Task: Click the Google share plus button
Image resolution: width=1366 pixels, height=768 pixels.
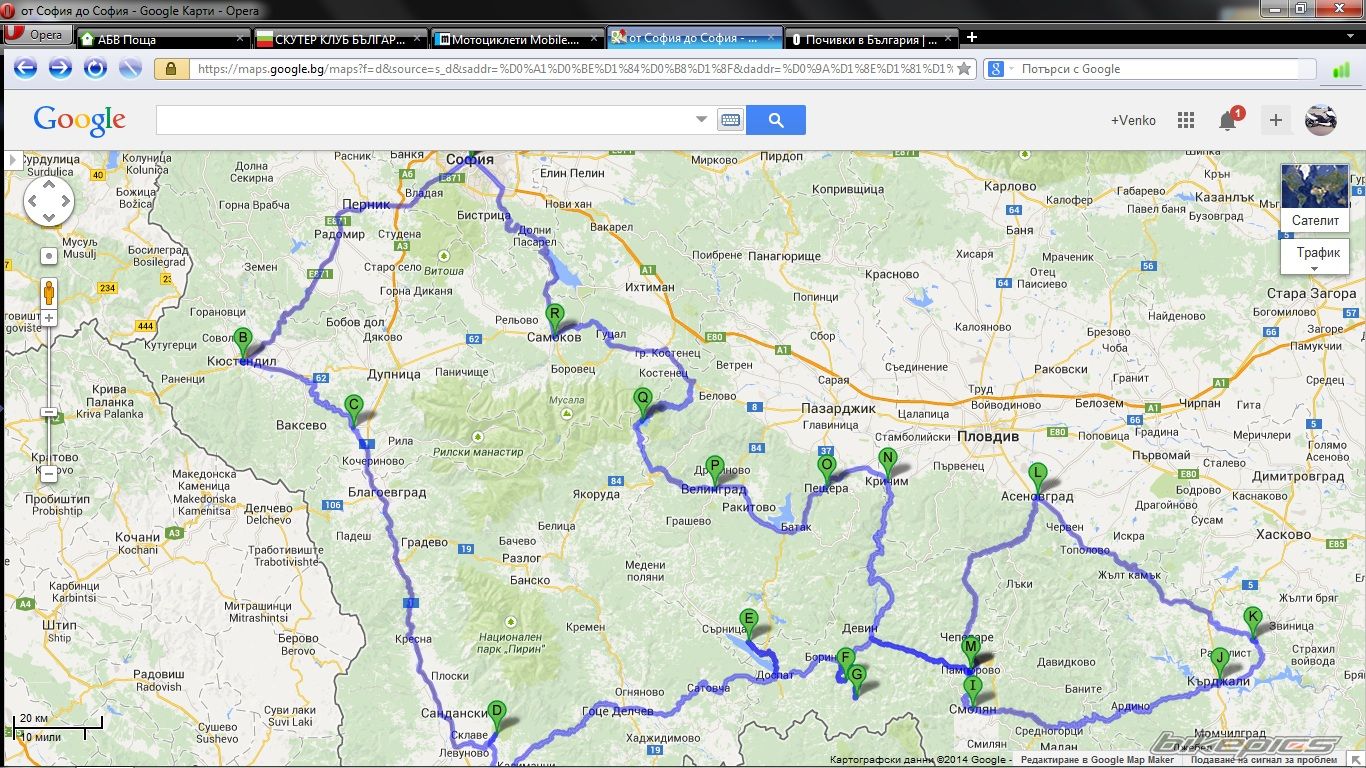Action: (1275, 120)
